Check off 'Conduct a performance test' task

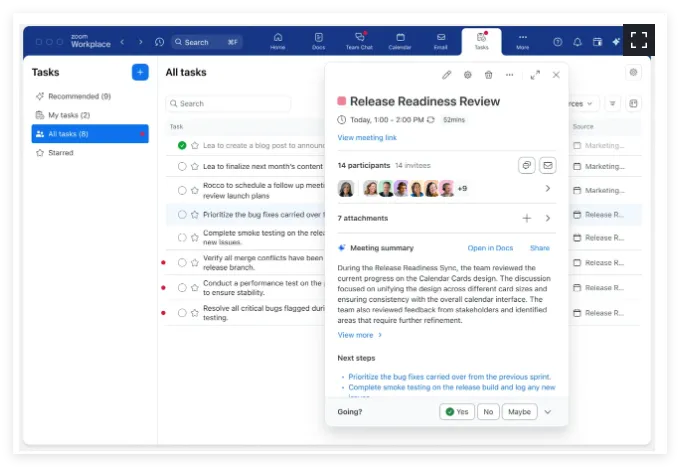pyautogui.click(x=182, y=287)
